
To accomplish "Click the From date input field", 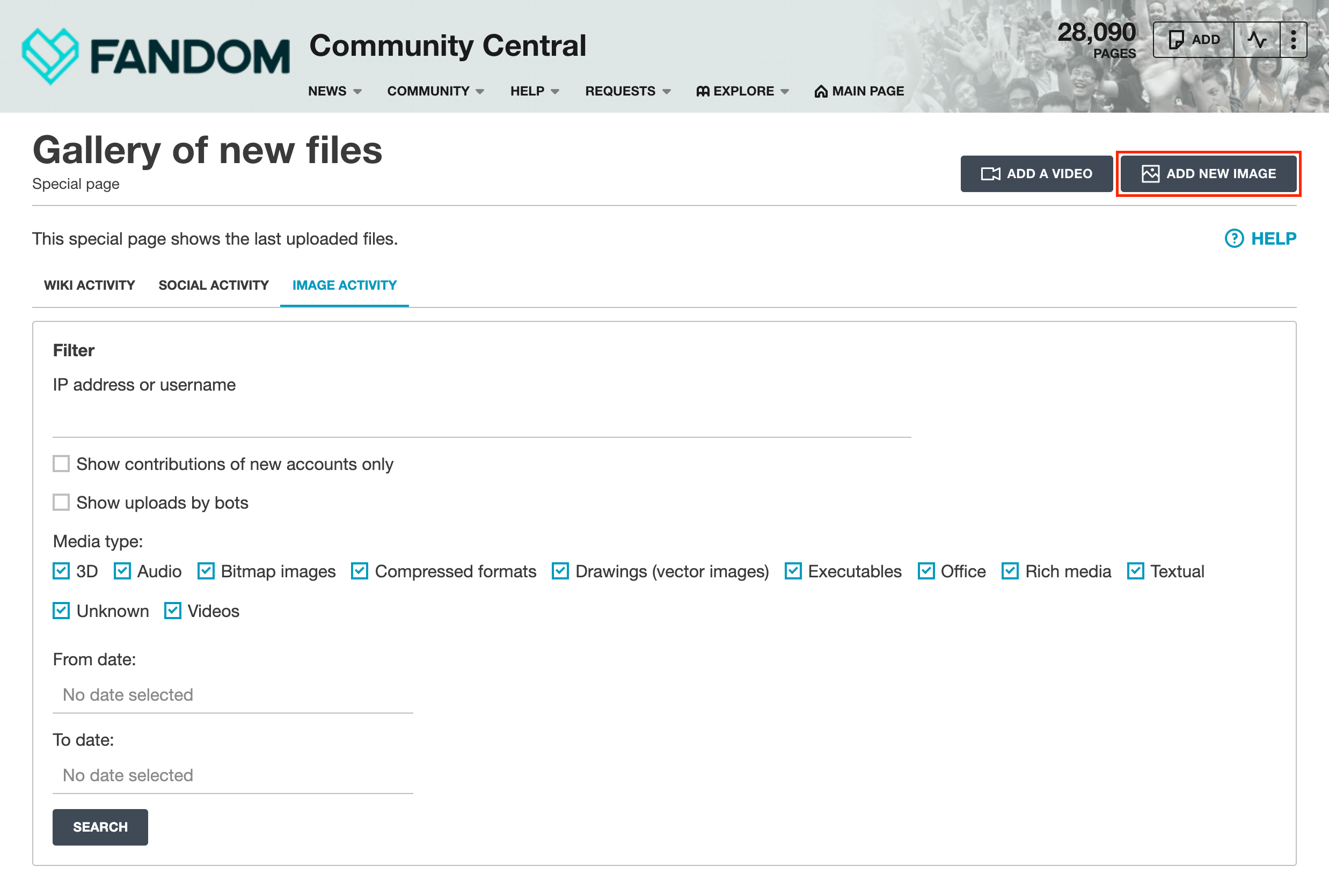I will point(232,695).
